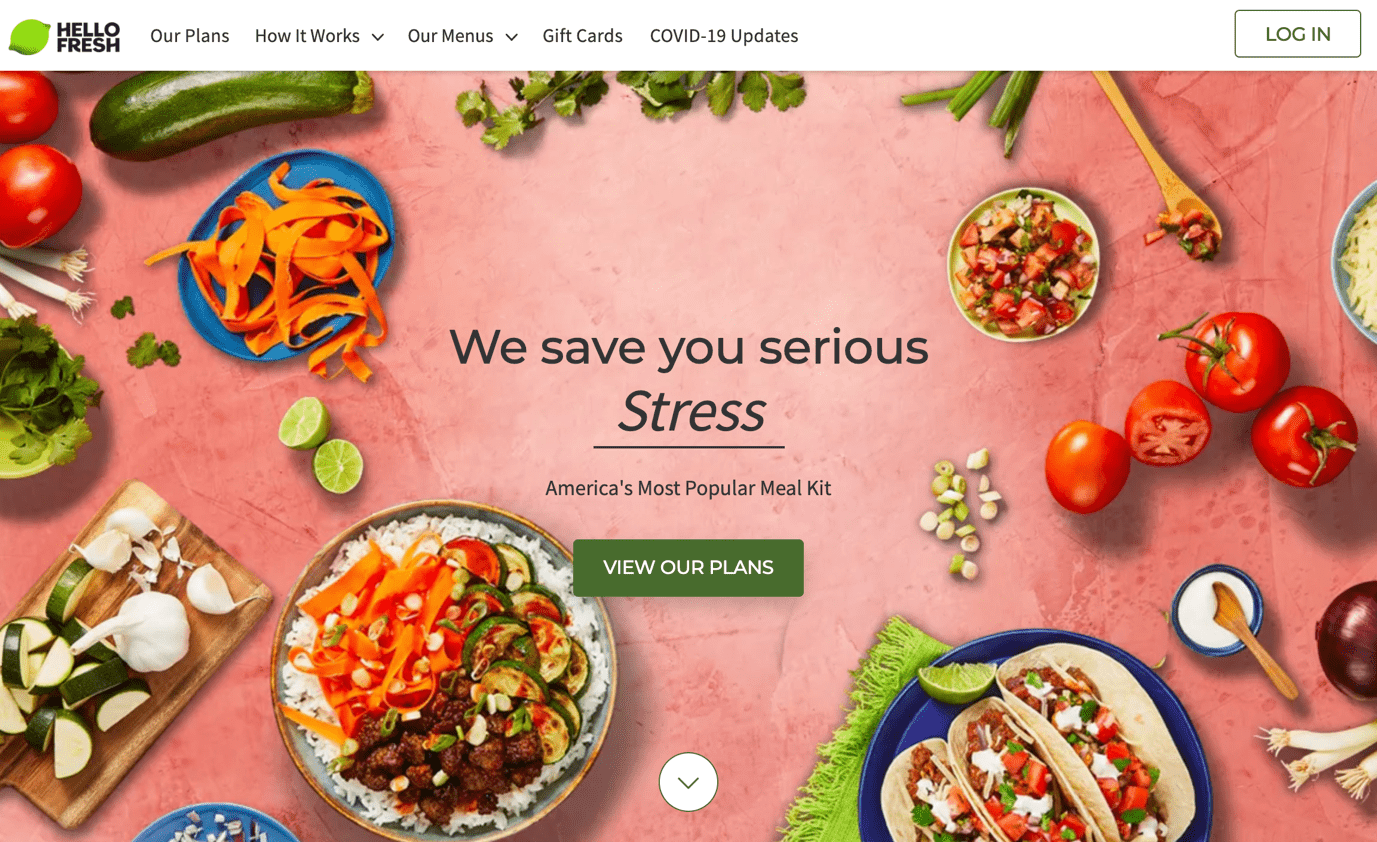
Task: Click the underlined word Stress
Action: point(690,412)
